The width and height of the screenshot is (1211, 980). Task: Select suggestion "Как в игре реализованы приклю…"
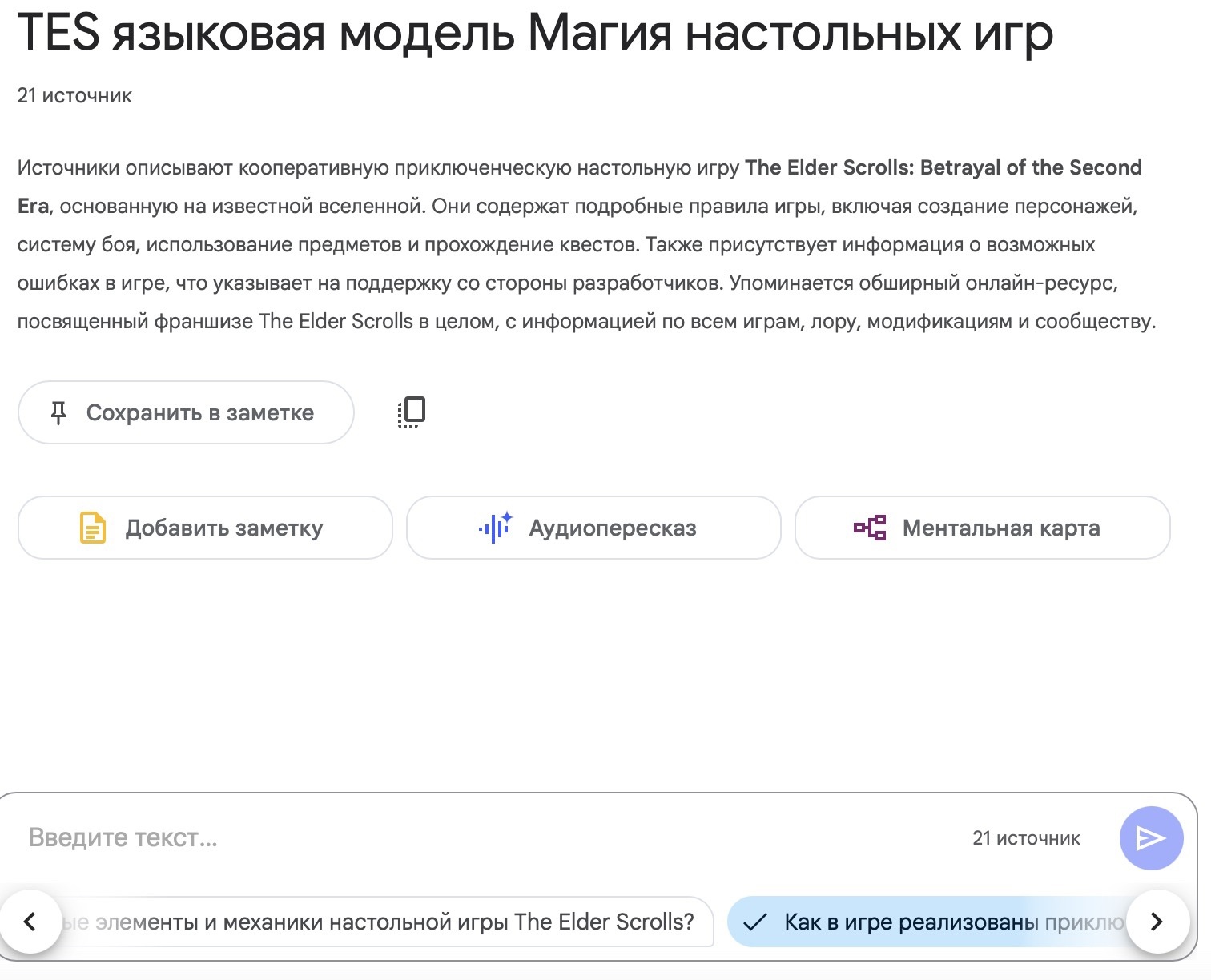pos(929,922)
